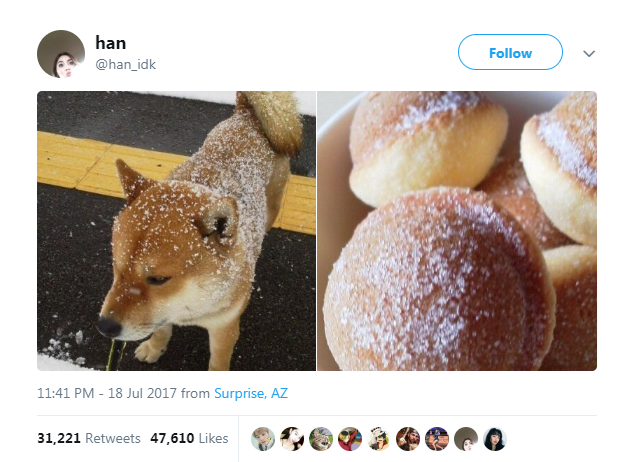Click the seventh liker avatar with the blue background
The width and height of the screenshot is (635, 462).
click(x=437, y=439)
